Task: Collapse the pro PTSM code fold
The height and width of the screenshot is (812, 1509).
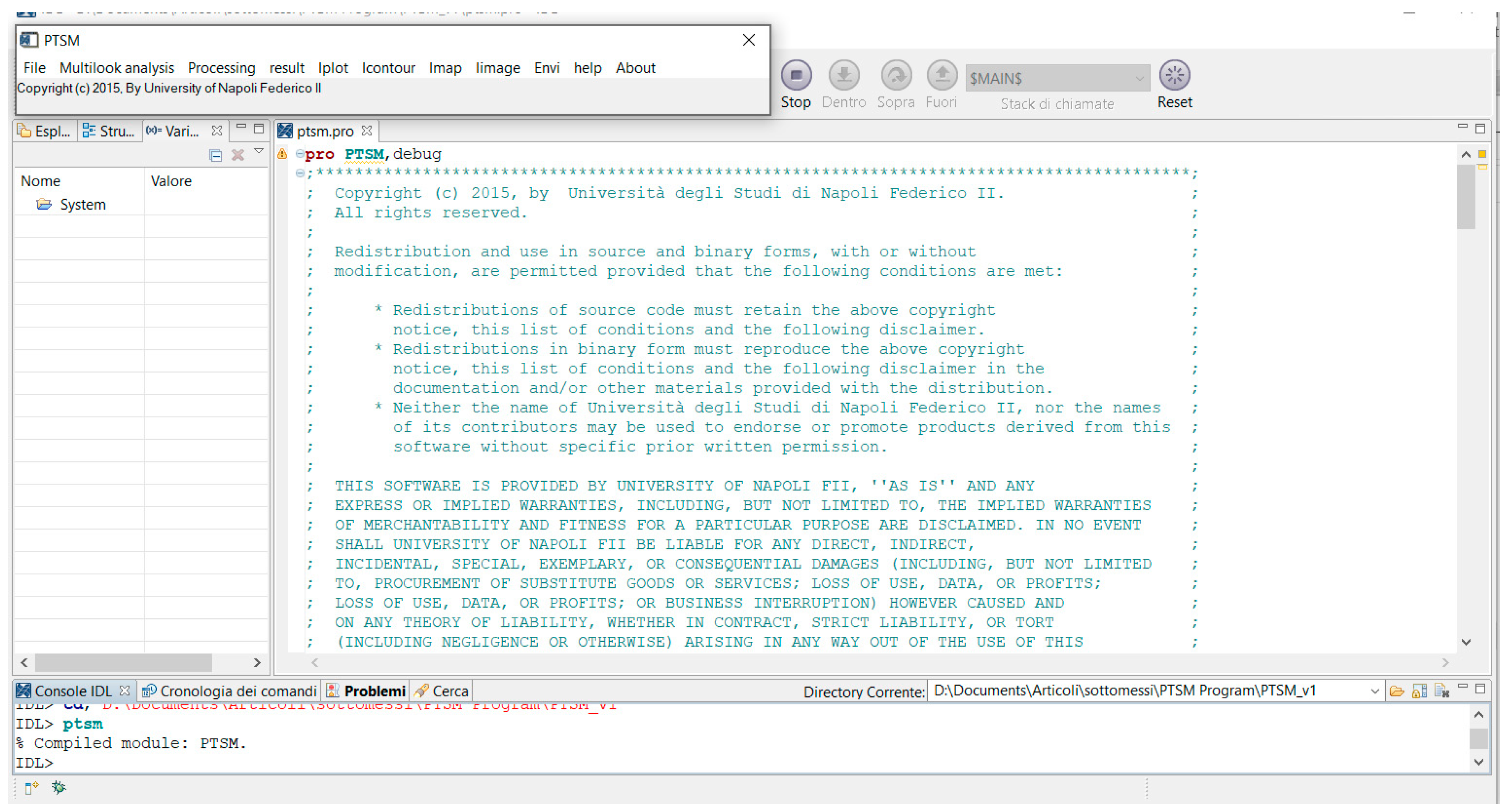Action: (x=300, y=154)
